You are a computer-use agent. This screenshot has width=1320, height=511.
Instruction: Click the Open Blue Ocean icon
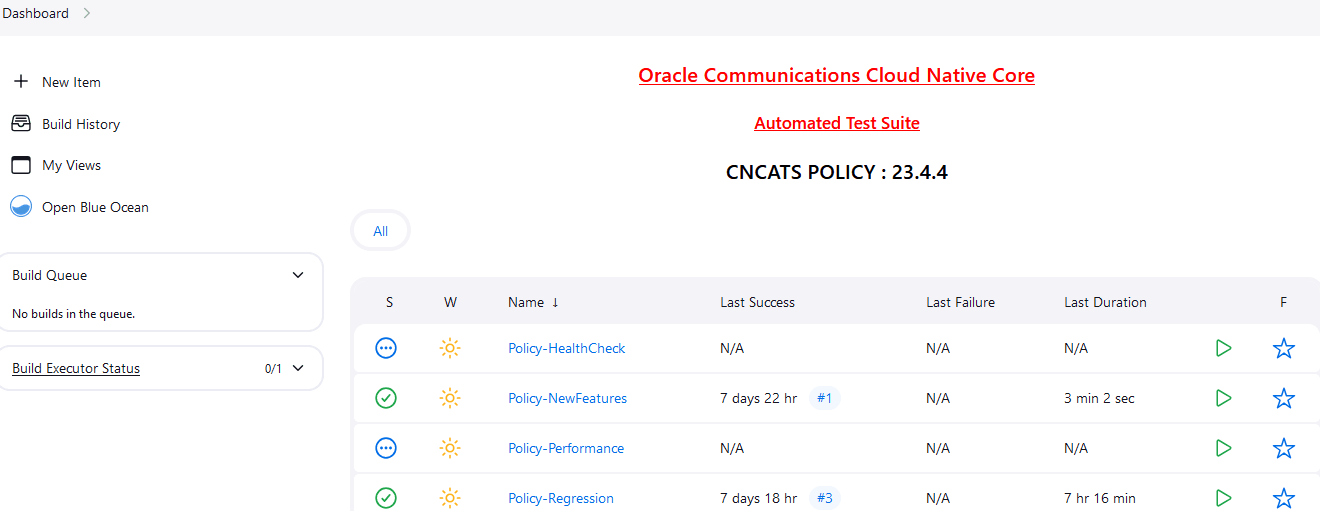point(21,207)
